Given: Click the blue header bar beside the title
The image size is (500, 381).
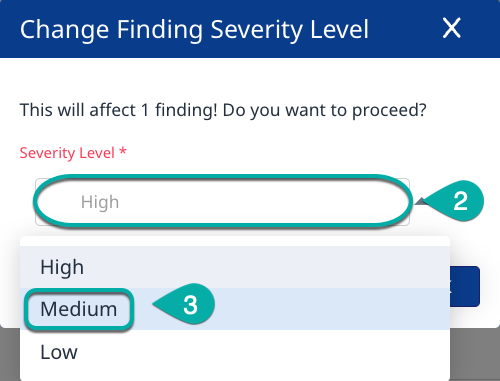Looking at the screenshot, I should [x=405, y=29].
